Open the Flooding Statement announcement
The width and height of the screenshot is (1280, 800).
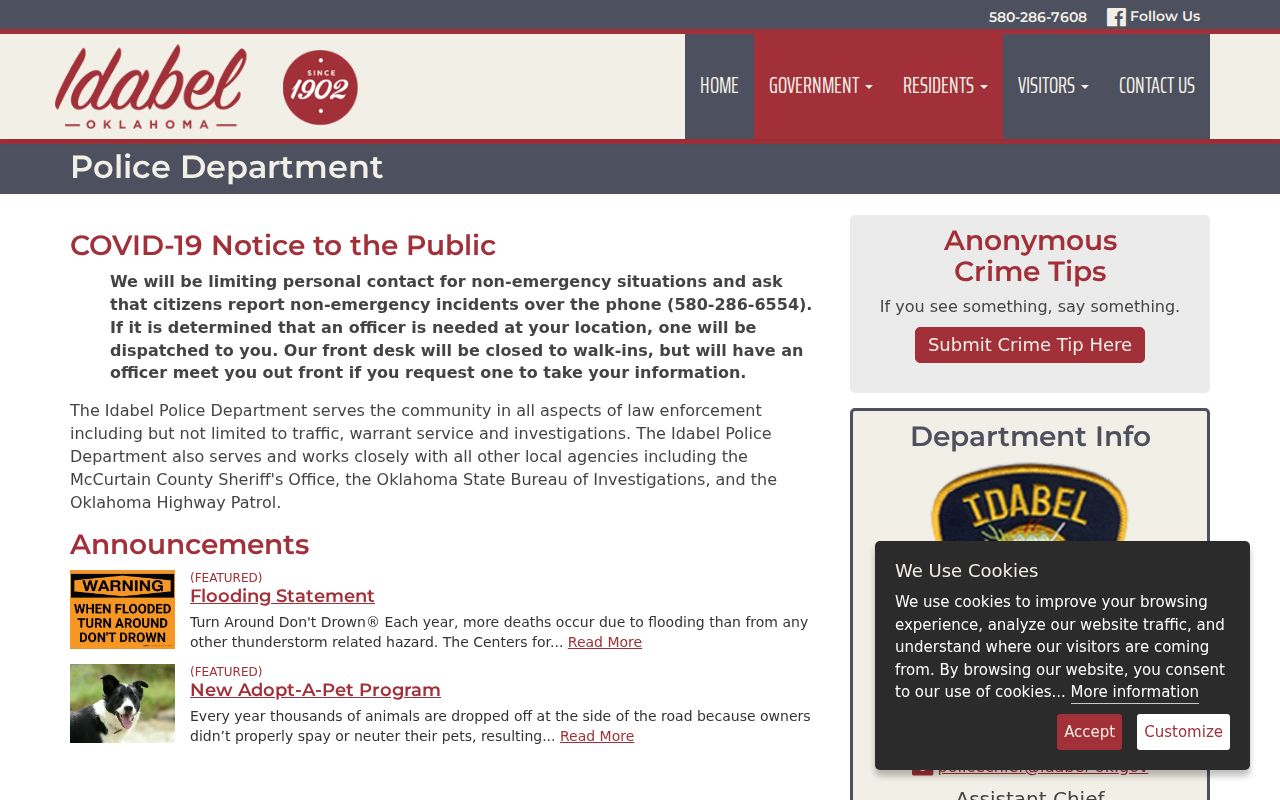282,596
